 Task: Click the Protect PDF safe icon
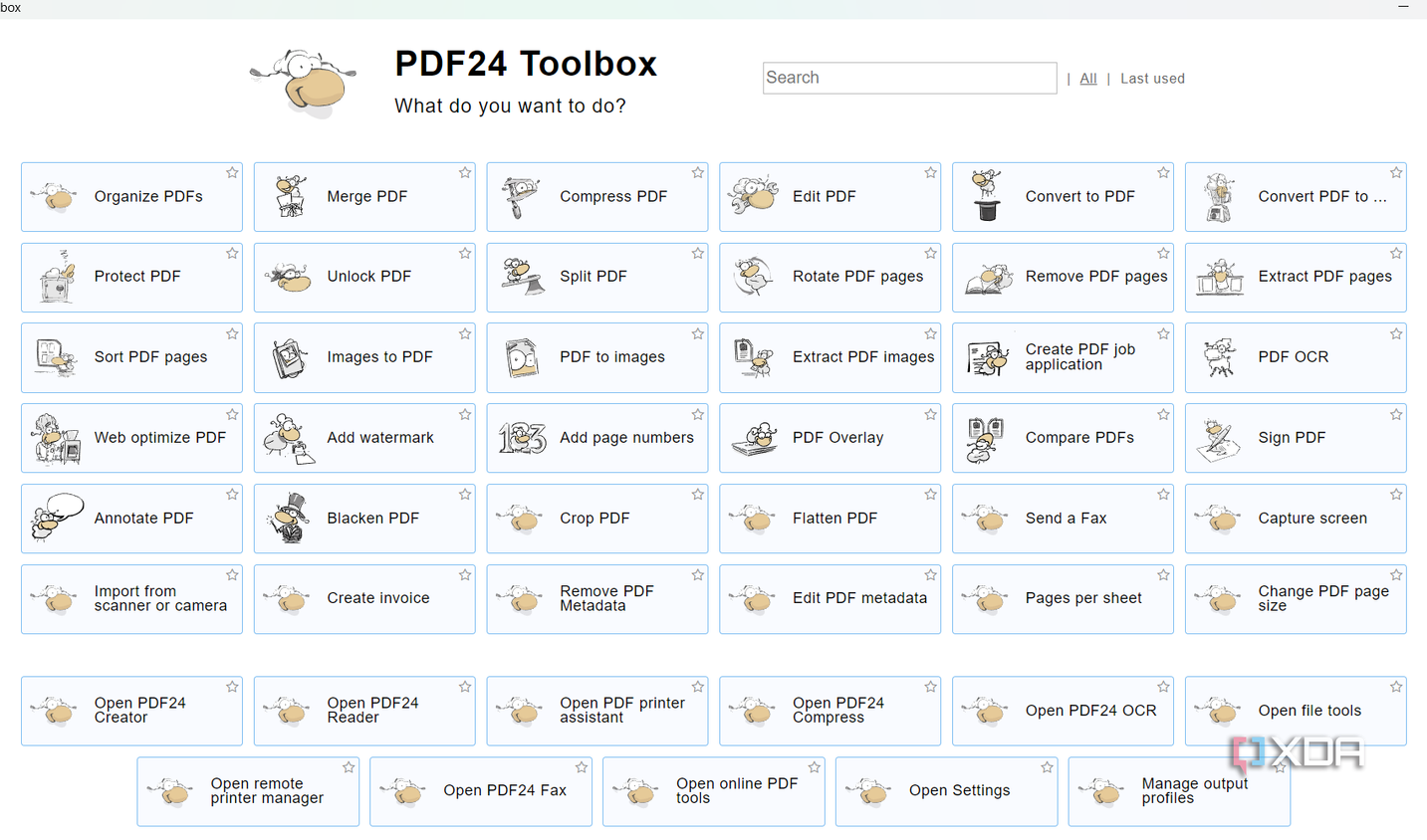(57, 277)
